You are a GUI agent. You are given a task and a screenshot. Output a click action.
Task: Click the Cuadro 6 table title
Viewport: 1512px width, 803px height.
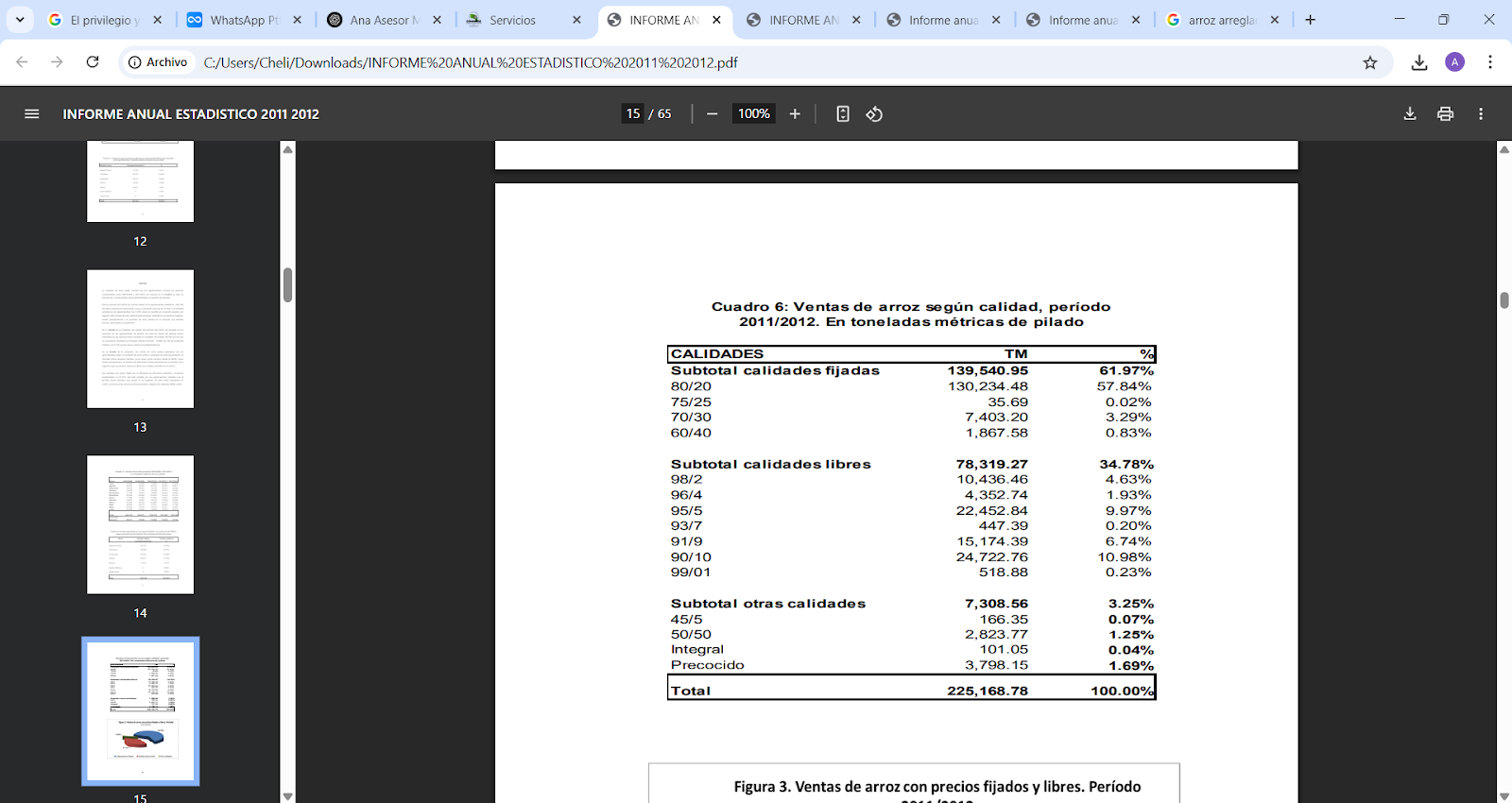(911, 314)
